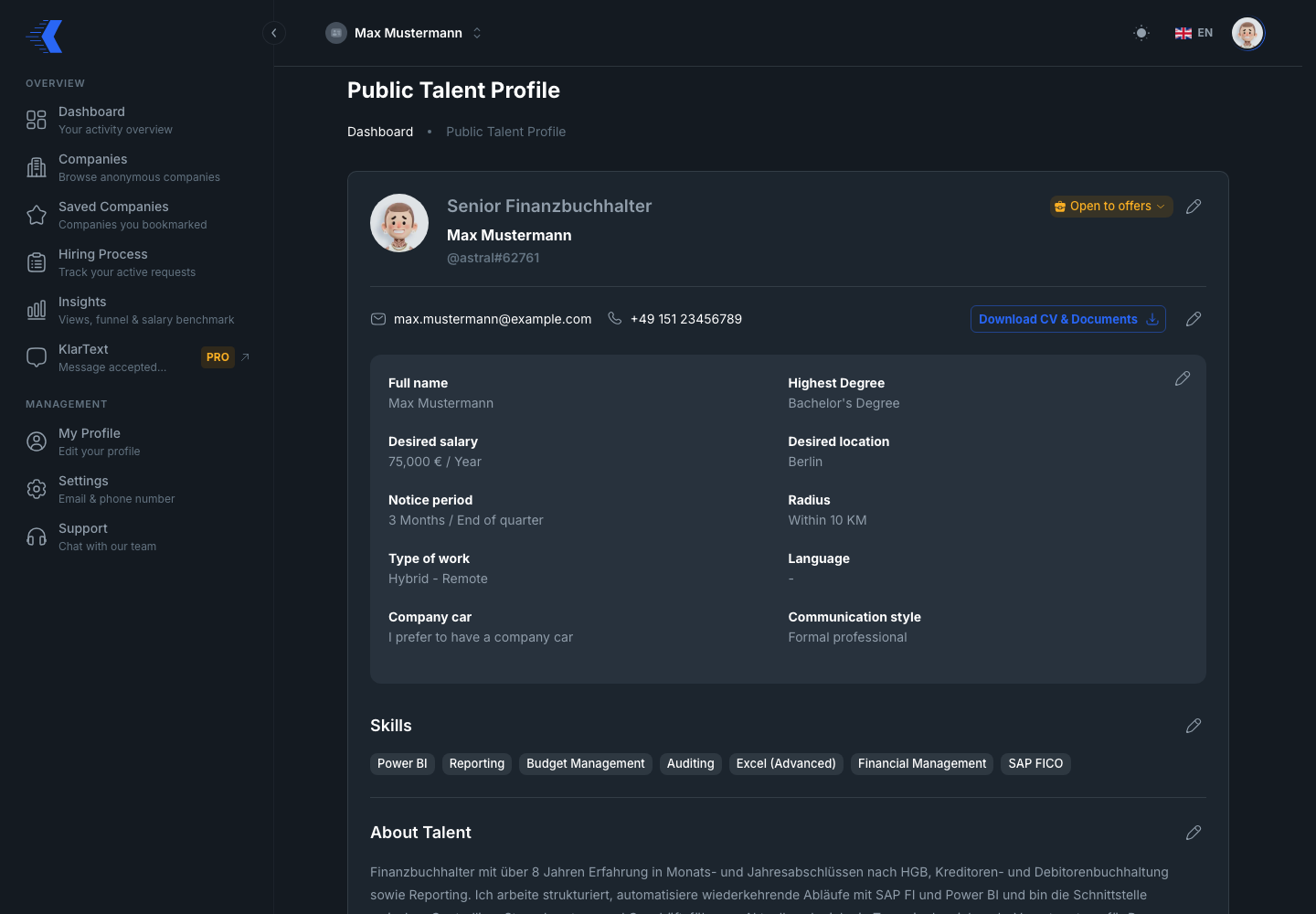Click the email envelope icon
Viewport: 1316px width, 914px height.
tap(378, 319)
